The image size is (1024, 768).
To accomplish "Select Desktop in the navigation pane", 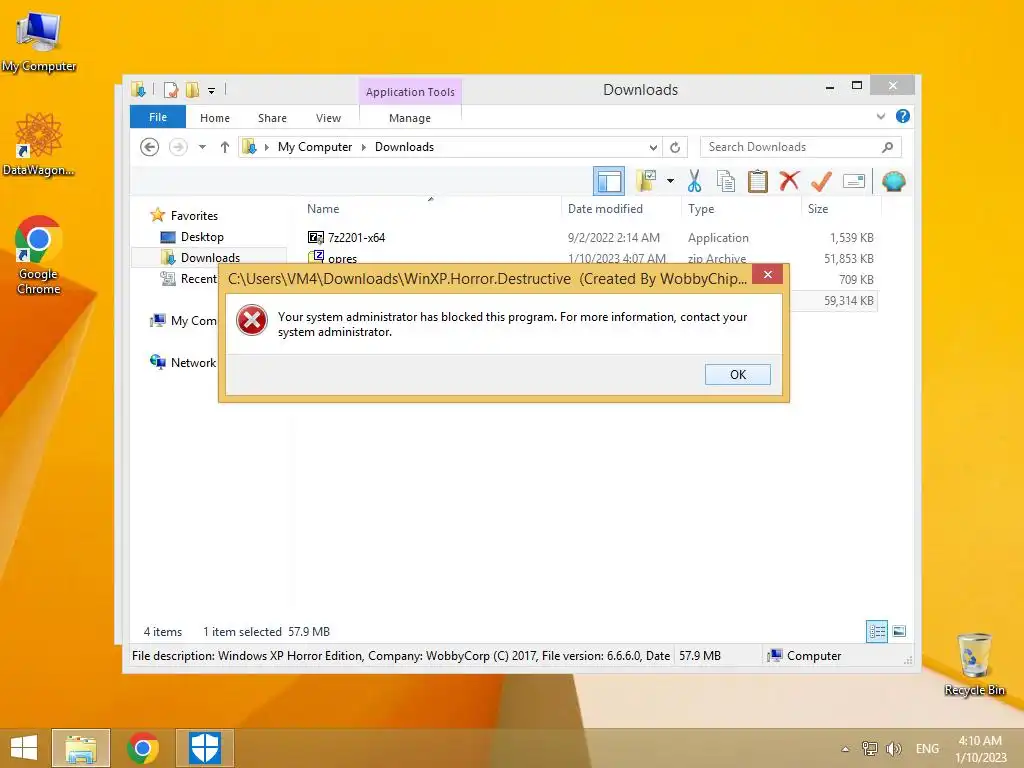I will coord(202,237).
